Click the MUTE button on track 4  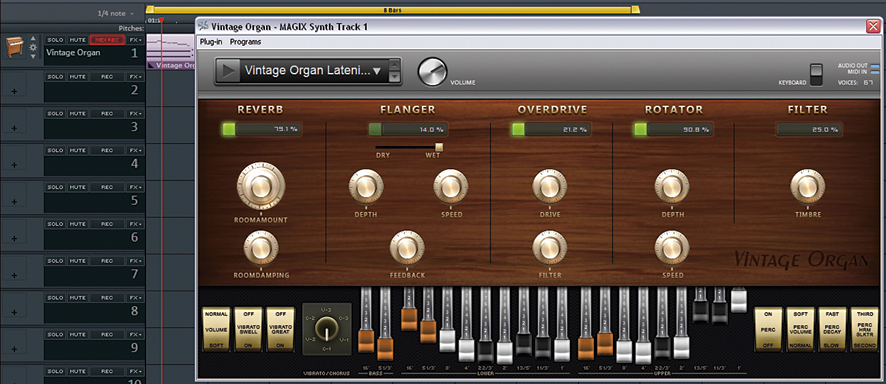(x=77, y=150)
